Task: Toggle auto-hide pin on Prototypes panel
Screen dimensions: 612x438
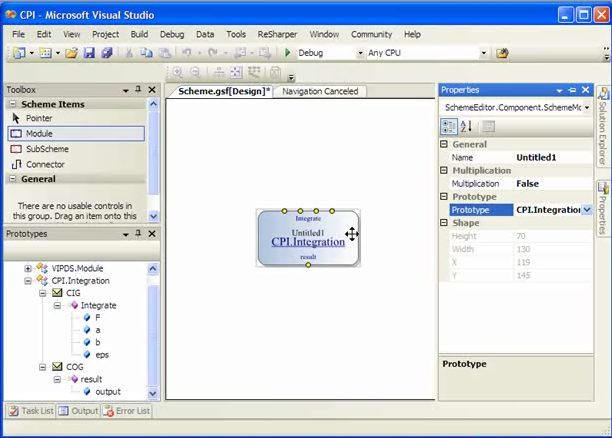Action: tap(138, 234)
